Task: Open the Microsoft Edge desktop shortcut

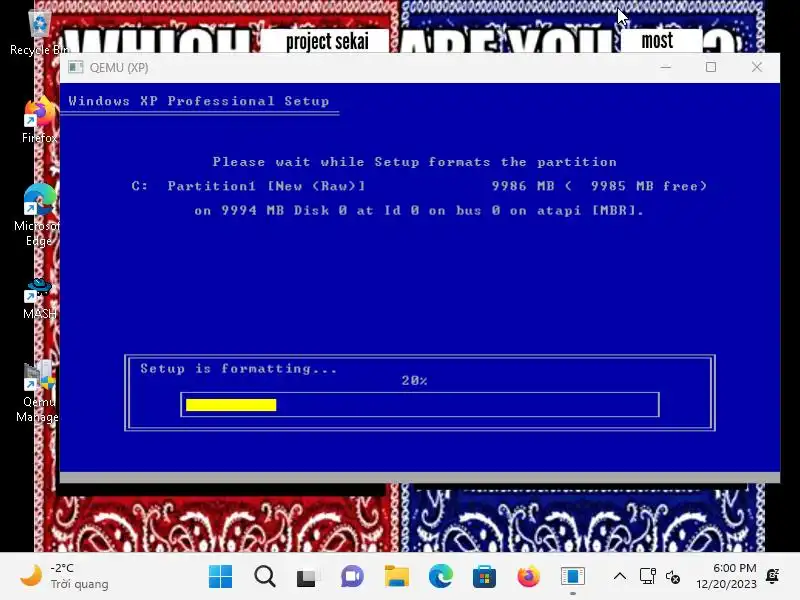Action: [x=39, y=214]
